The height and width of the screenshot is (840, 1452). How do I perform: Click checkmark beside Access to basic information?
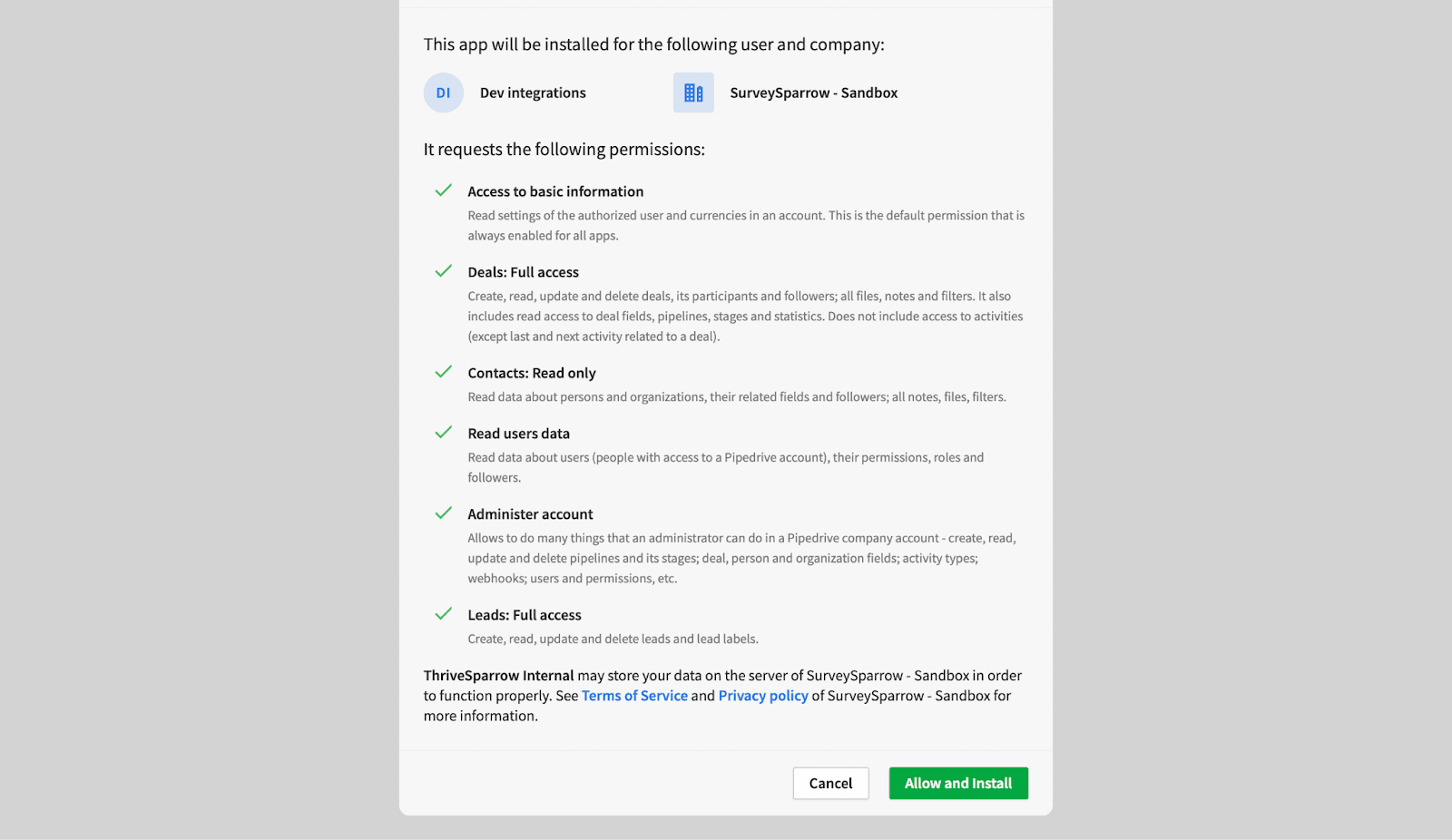(x=443, y=190)
